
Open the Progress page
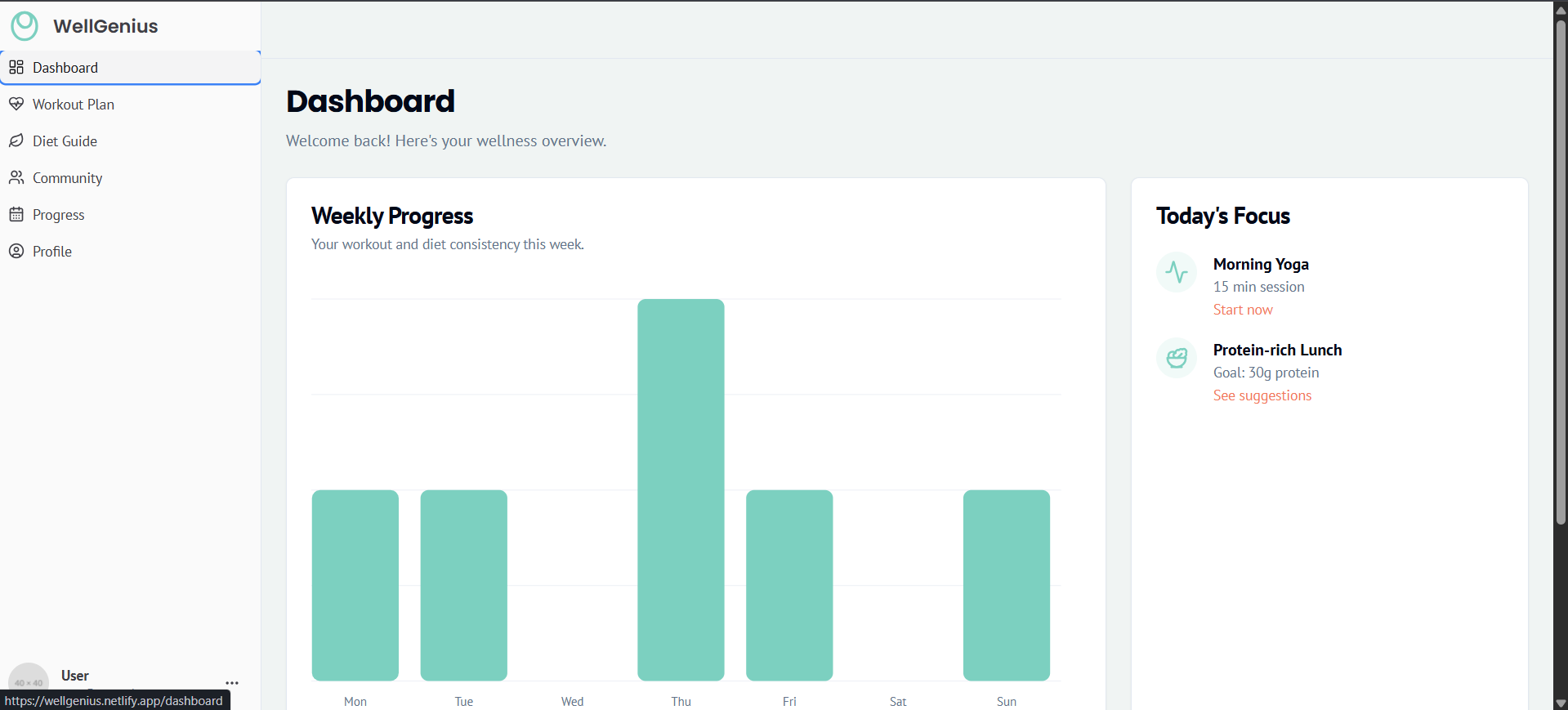pos(131,214)
